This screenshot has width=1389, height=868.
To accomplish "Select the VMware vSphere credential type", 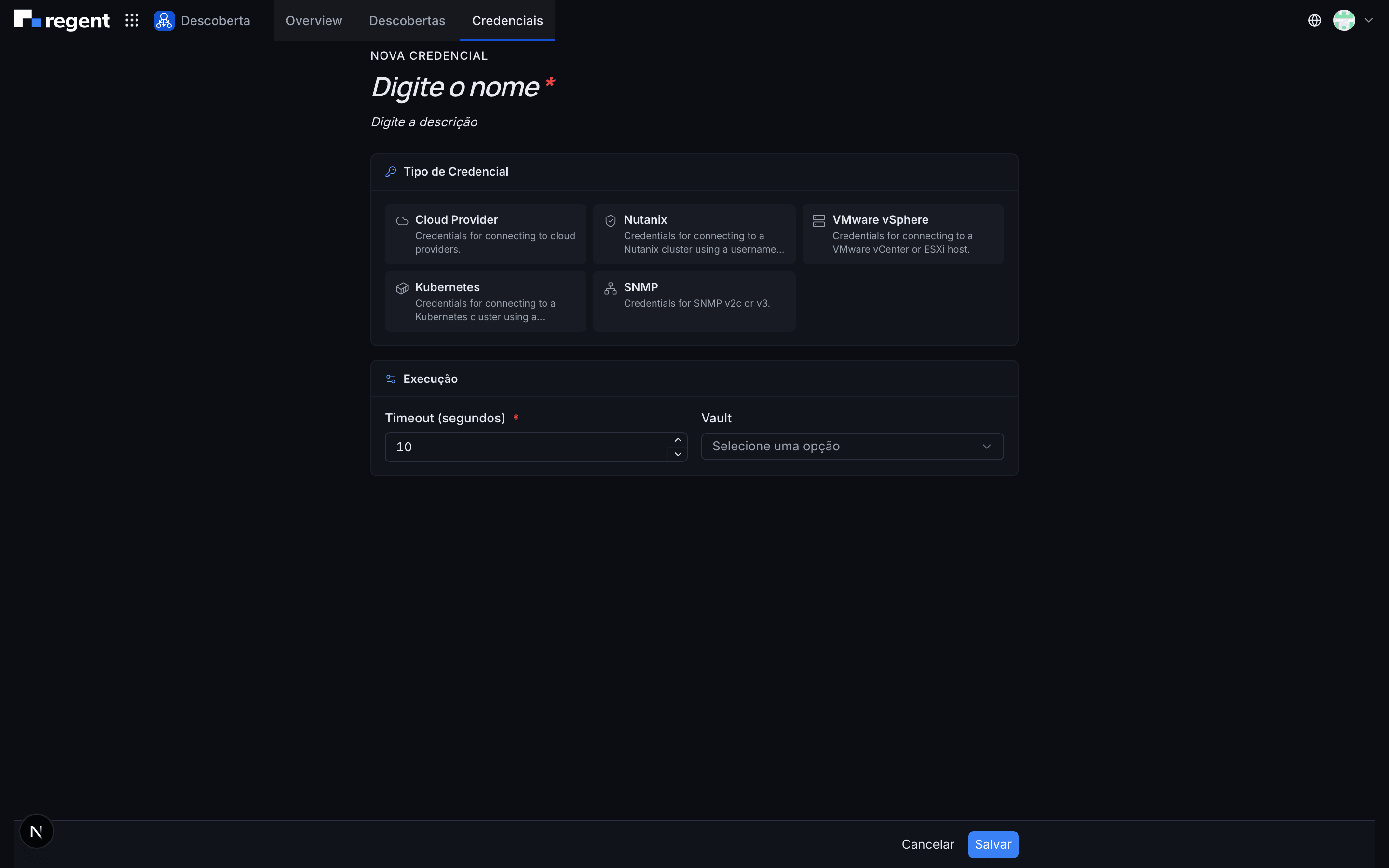I will coord(903,234).
